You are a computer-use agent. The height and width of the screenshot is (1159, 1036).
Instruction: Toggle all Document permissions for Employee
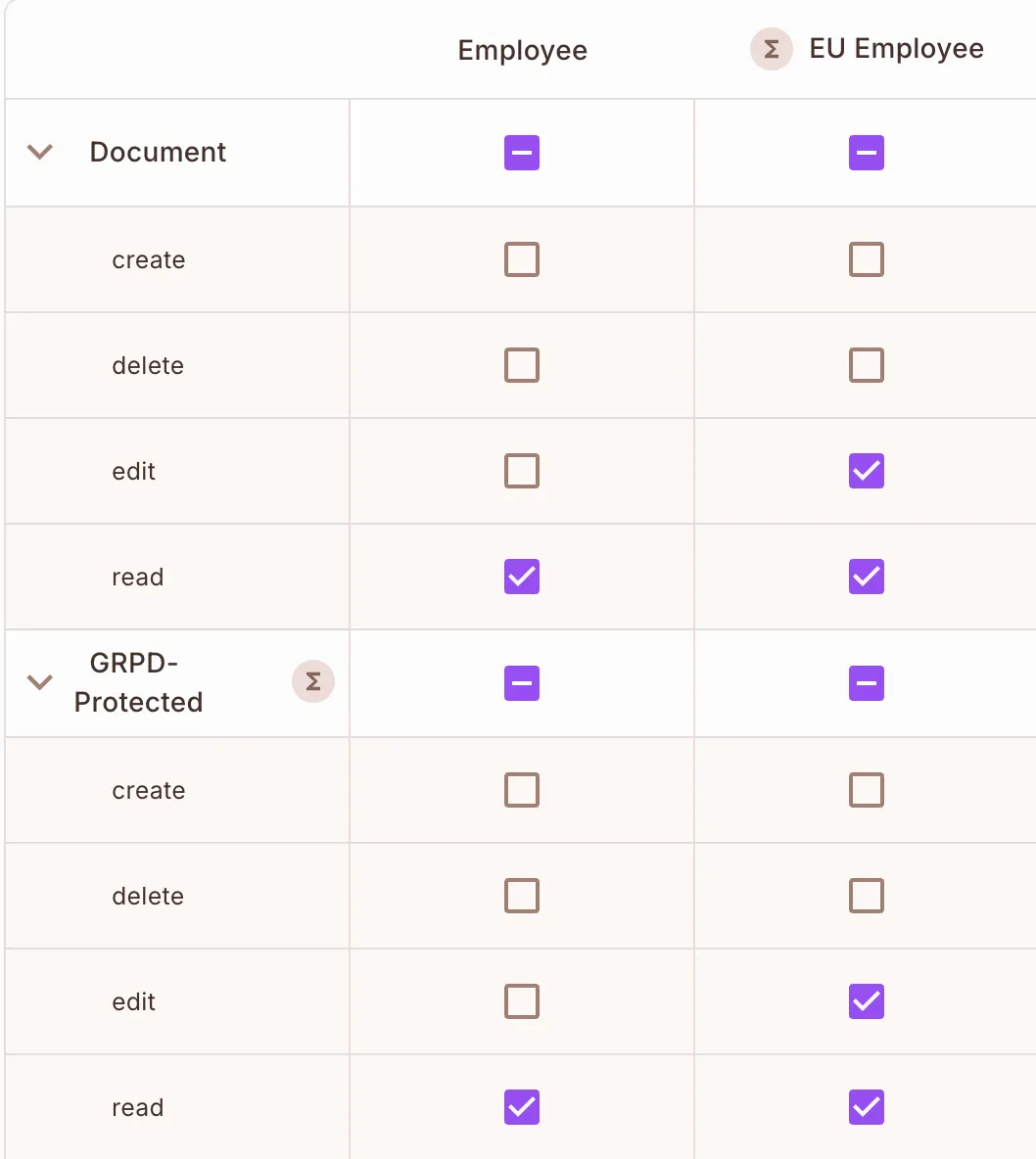pos(522,153)
